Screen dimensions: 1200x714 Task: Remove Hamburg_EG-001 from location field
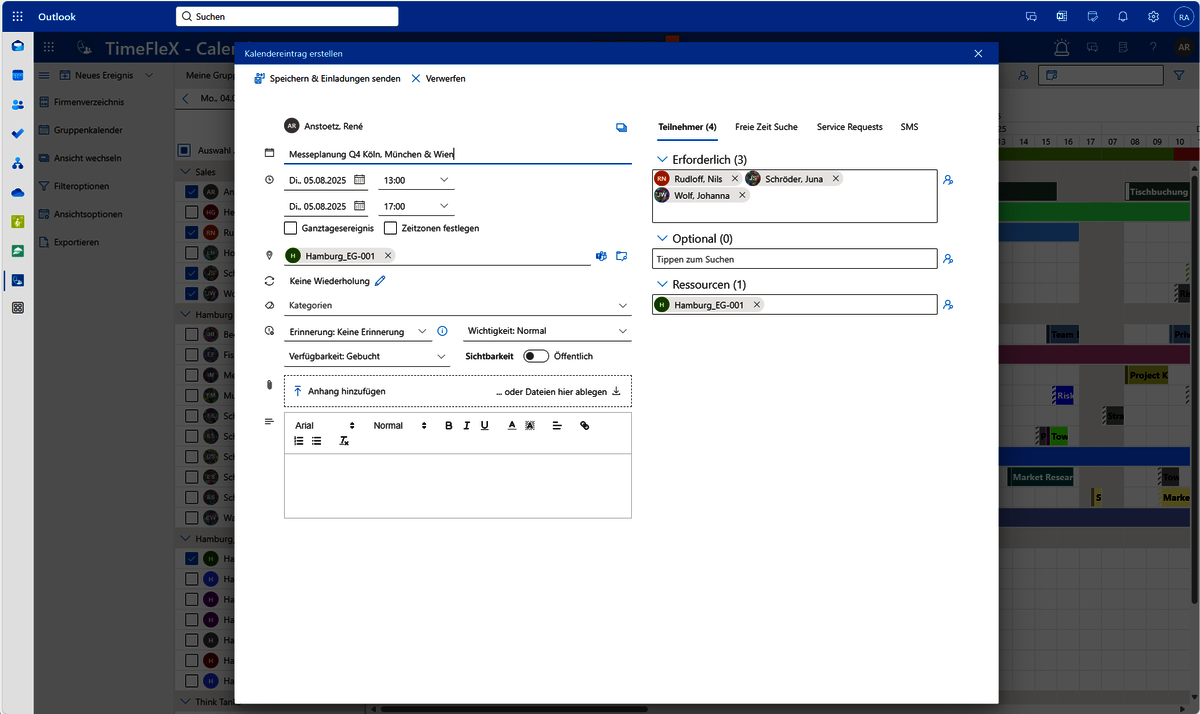pos(388,256)
